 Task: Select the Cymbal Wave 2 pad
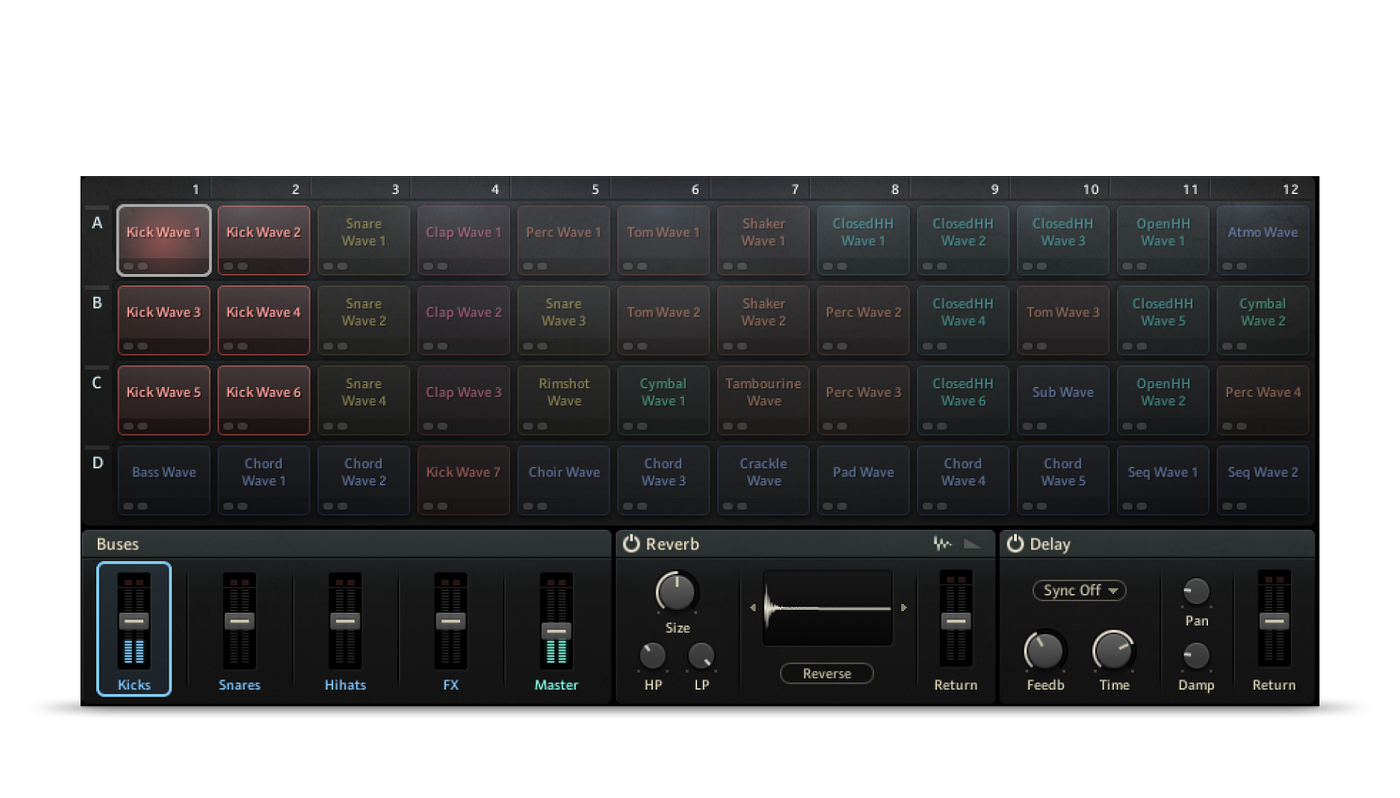1264,320
